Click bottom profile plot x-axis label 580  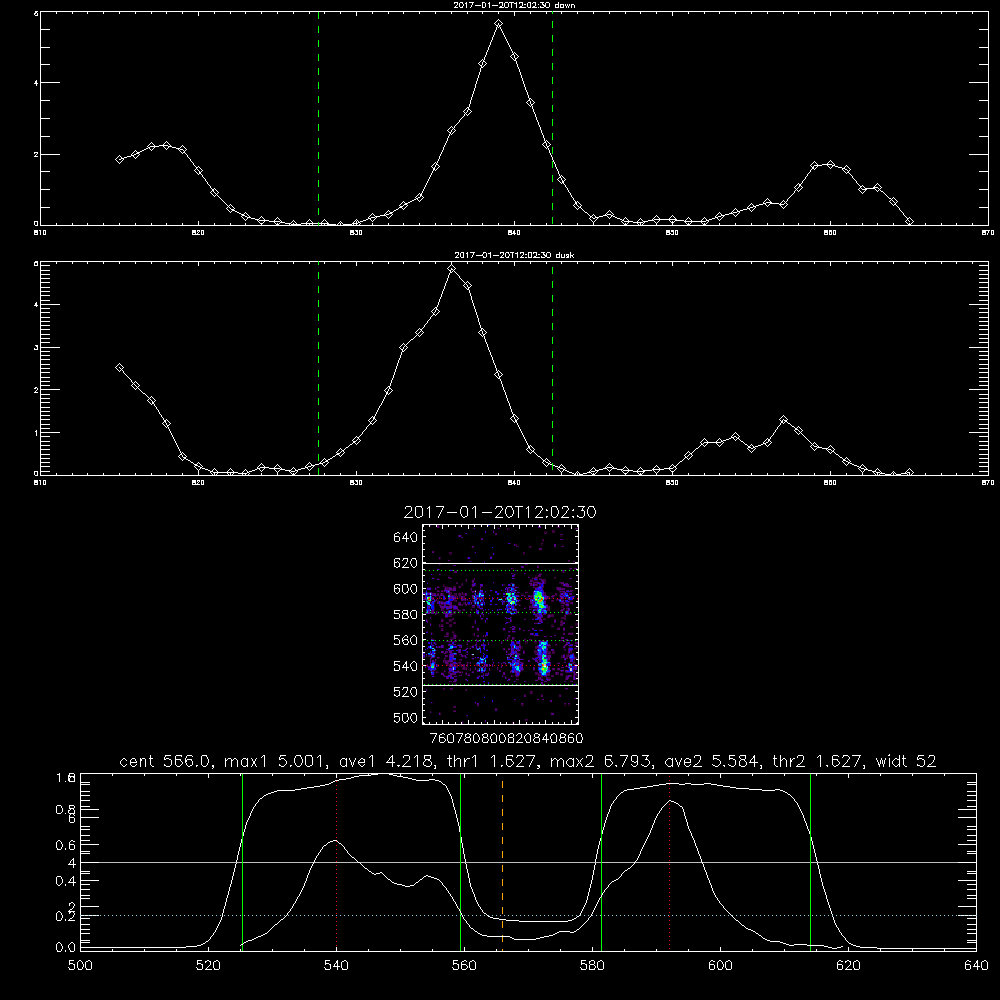(592, 966)
